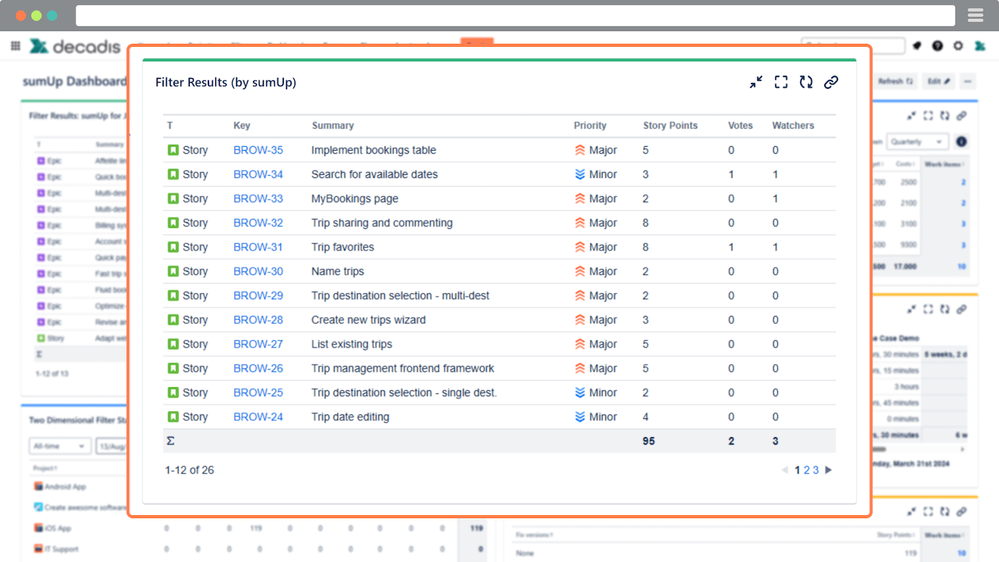
Task: Go to previous results page arrow
Action: pos(784,470)
